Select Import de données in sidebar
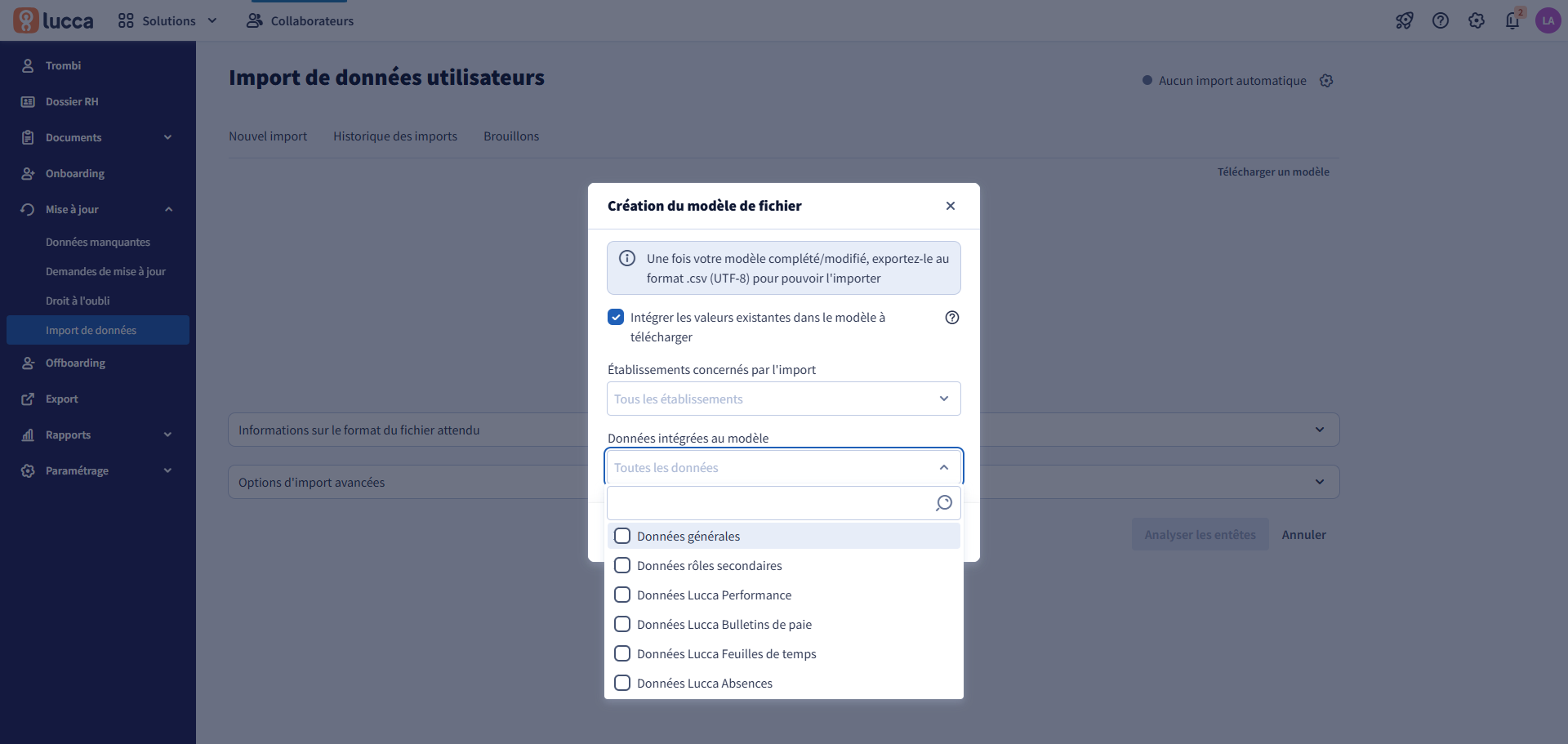Viewport: 1568px width, 744px height. tap(98, 330)
